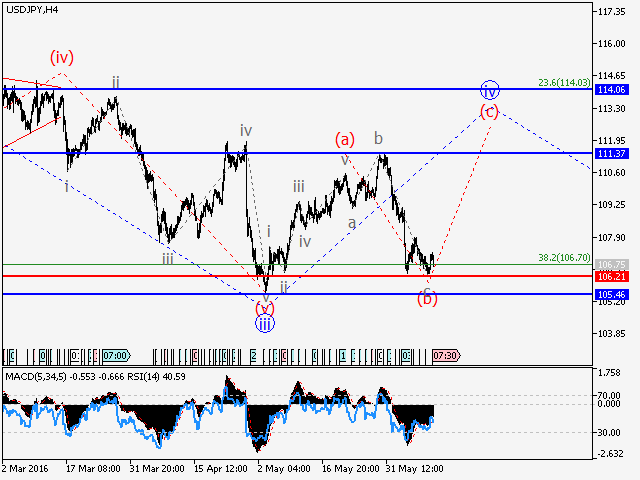Viewport: 640px width, 480px height.
Task: Select the red (b) wave label
Action: pyautogui.click(x=427, y=299)
